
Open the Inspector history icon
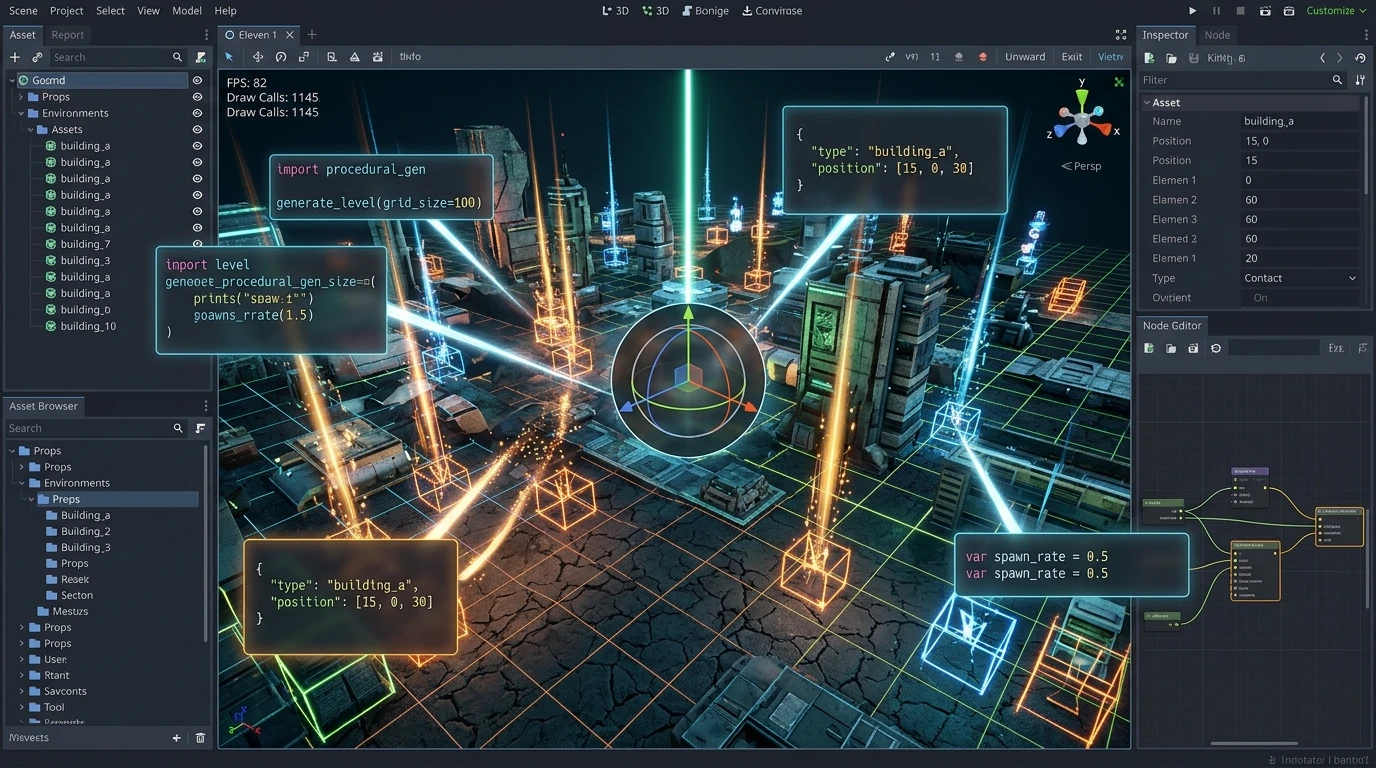pyautogui.click(x=1360, y=58)
